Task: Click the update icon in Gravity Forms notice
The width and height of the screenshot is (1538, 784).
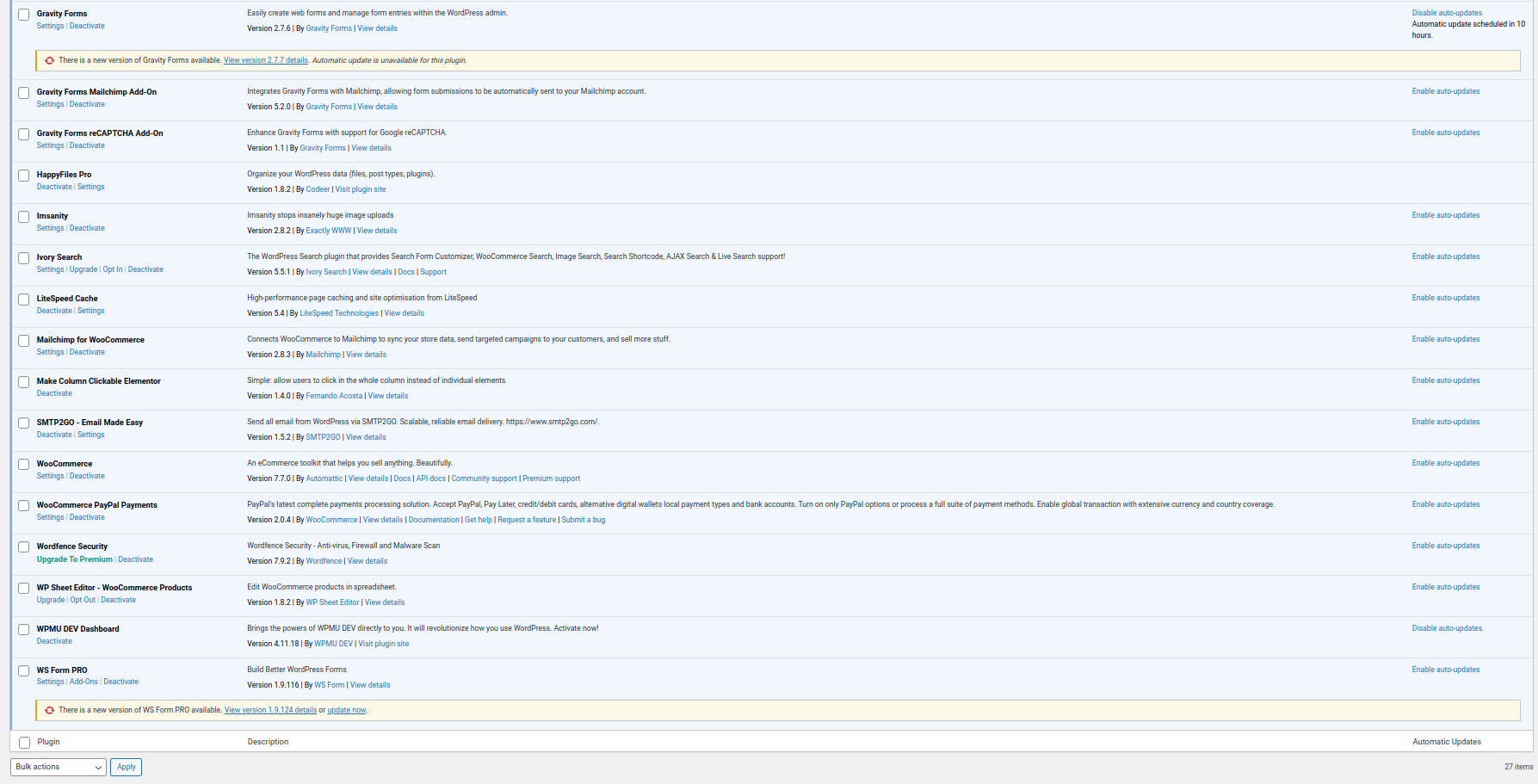Action: point(50,60)
